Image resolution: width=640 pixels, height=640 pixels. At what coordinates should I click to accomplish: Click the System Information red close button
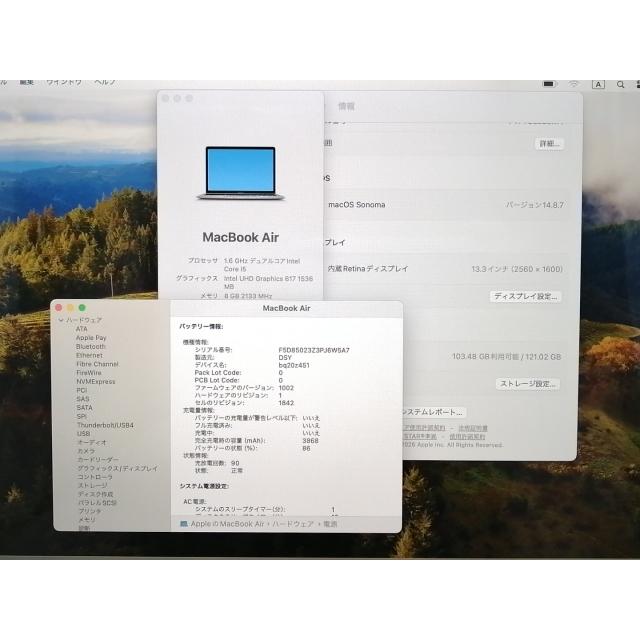pyautogui.click(x=59, y=307)
